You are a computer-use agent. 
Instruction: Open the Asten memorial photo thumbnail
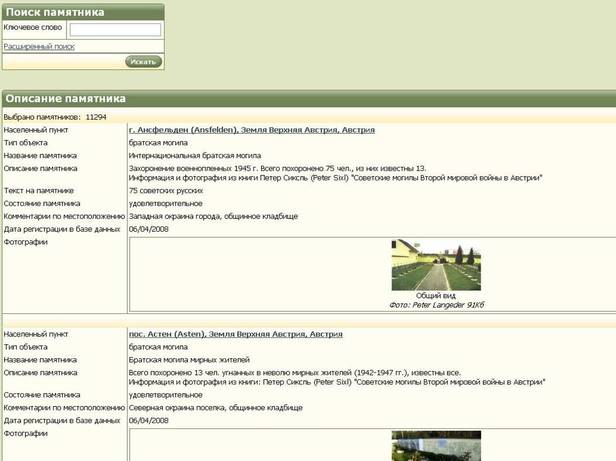[x=436, y=446]
